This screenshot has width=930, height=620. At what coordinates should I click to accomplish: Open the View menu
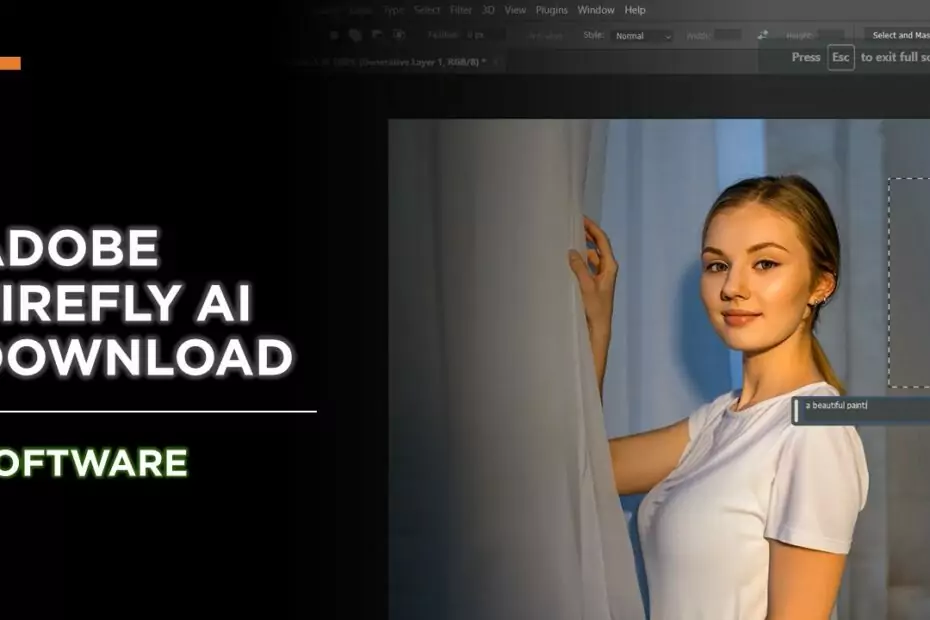(515, 9)
